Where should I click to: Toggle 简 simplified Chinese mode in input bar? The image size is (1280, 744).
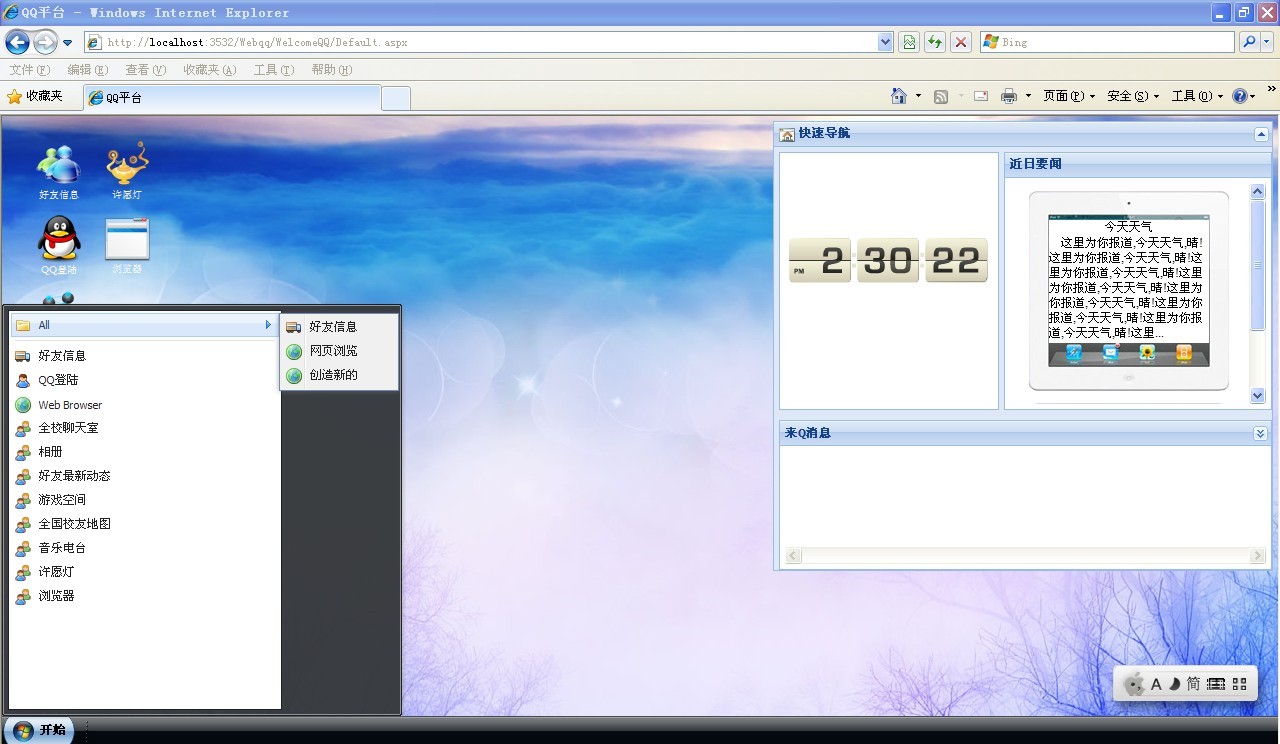coord(1194,684)
